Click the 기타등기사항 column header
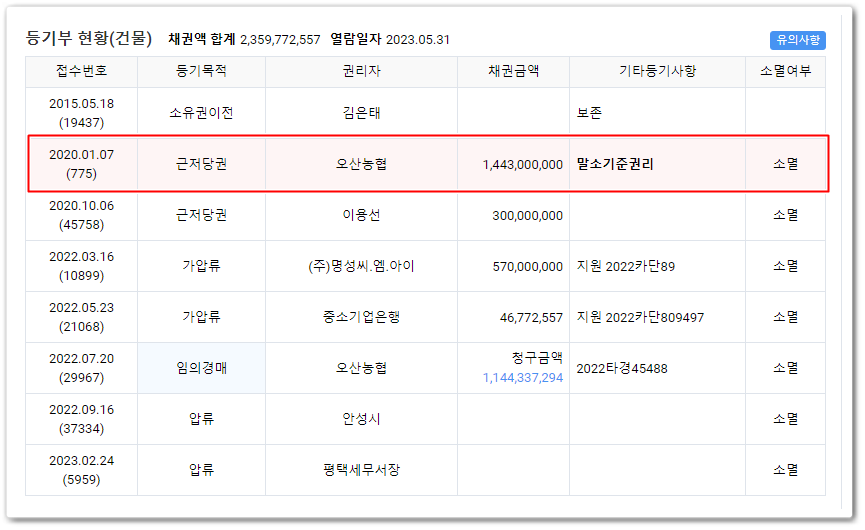 (x=657, y=71)
